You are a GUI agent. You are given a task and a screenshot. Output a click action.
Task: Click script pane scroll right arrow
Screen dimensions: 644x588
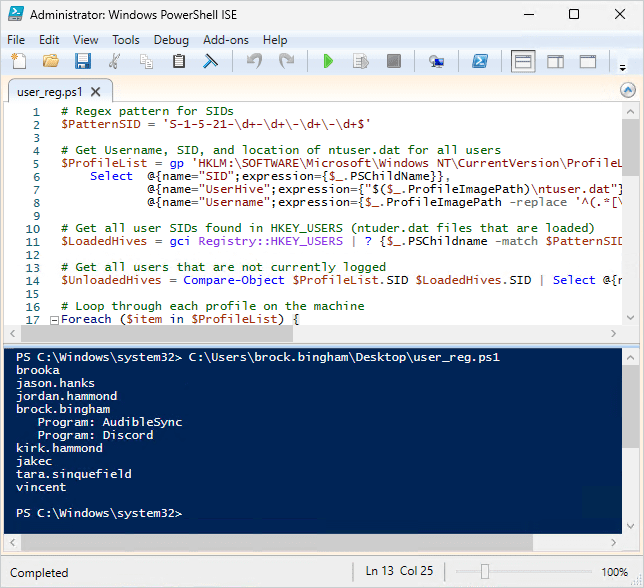tap(613, 334)
